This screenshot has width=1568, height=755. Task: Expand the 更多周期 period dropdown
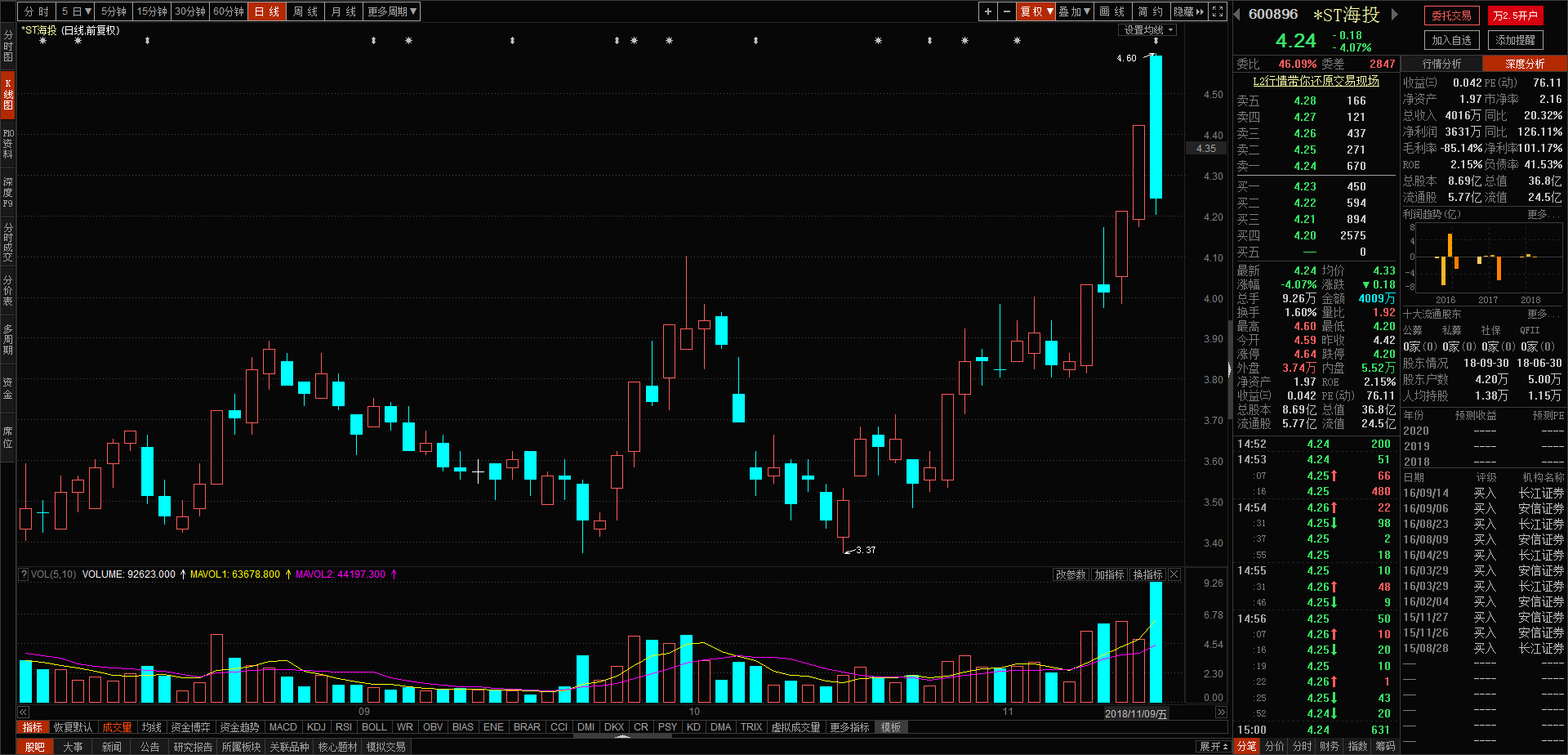(392, 11)
